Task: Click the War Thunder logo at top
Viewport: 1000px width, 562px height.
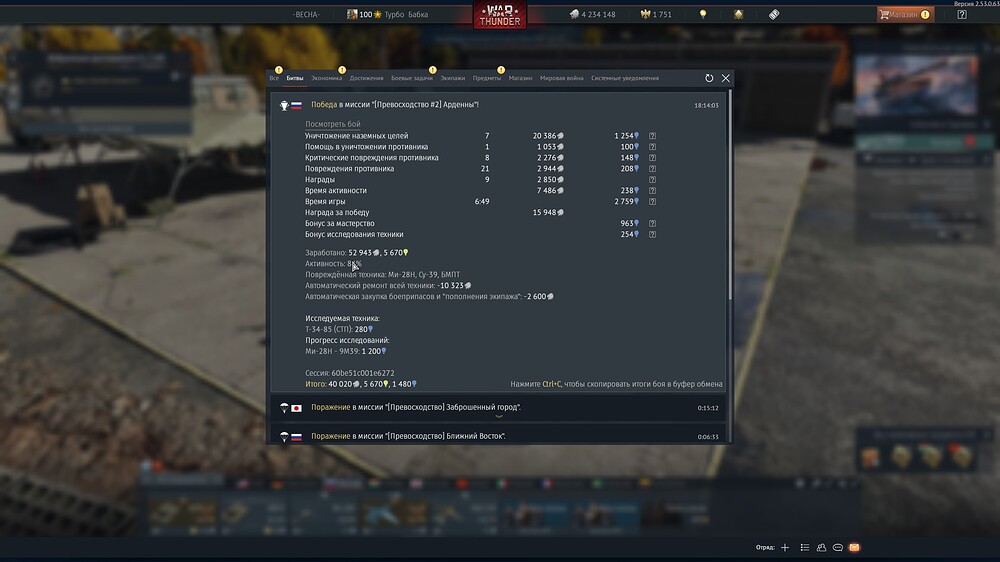Action: coord(499,15)
